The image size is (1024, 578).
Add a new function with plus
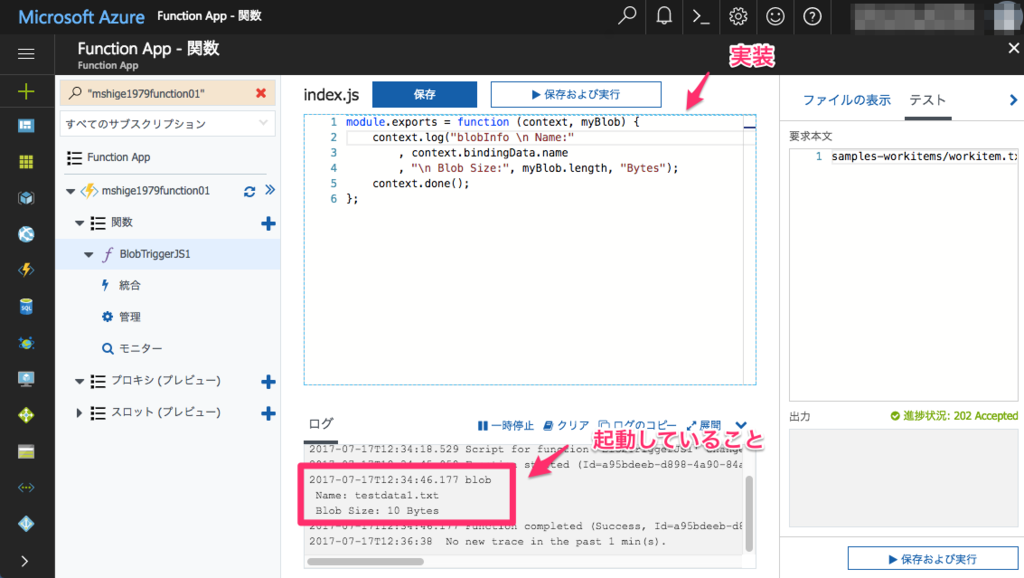pyautogui.click(x=268, y=223)
